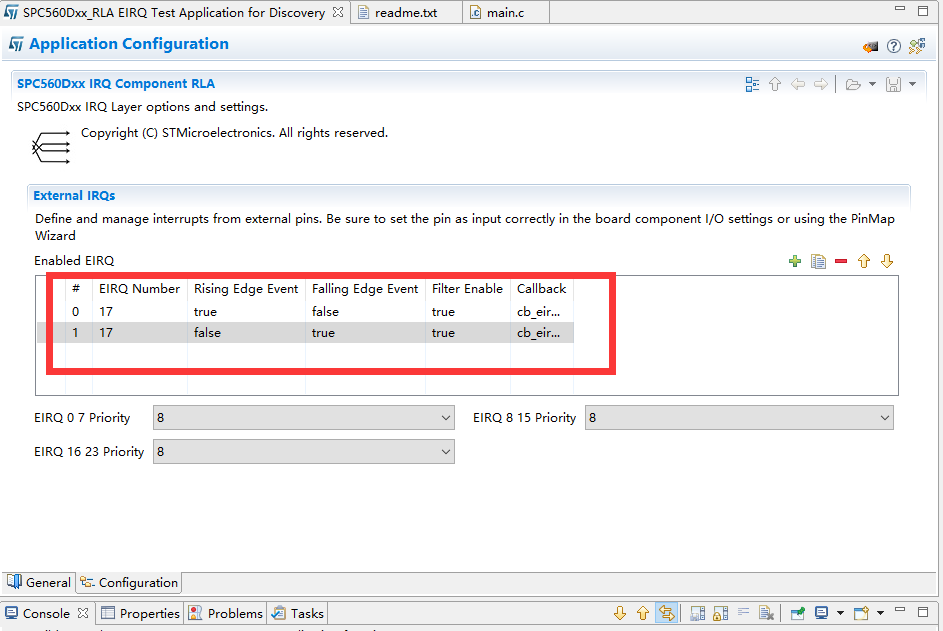Remove the selected EIRQ with the red minus
Screen dimensions: 943x631
click(841, 261)
